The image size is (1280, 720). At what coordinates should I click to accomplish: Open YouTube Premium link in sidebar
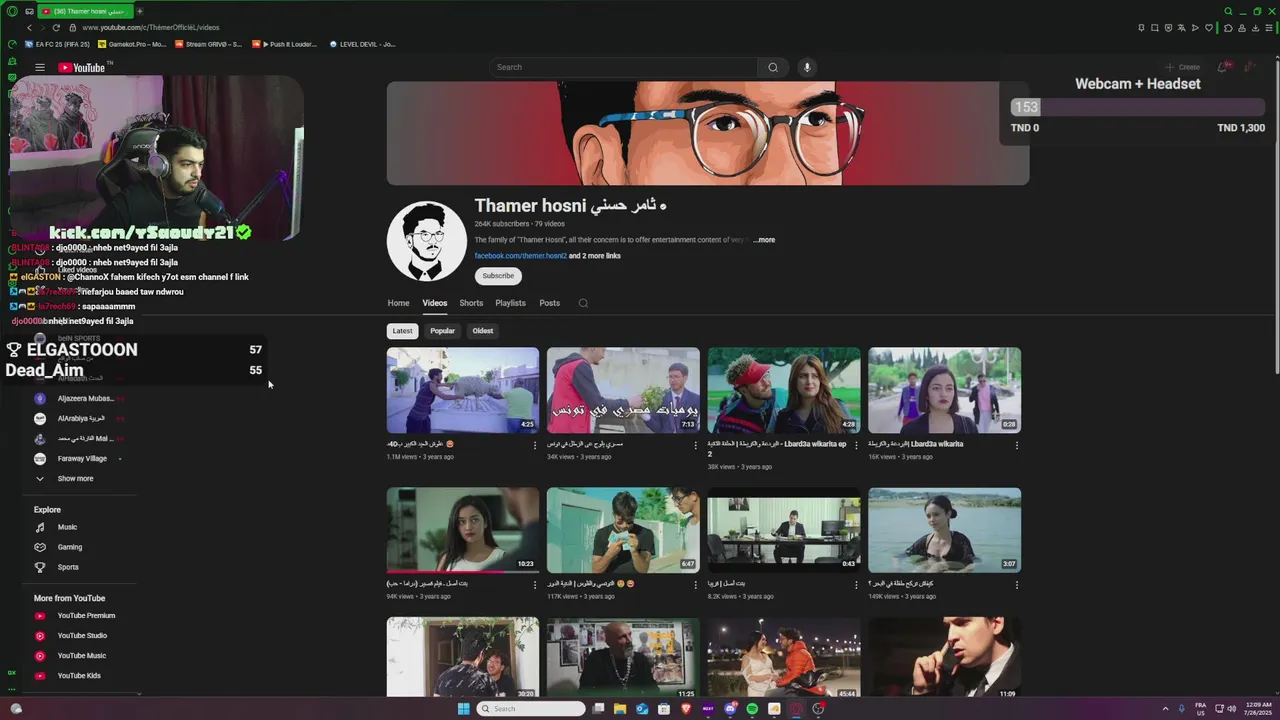point(86,616)
